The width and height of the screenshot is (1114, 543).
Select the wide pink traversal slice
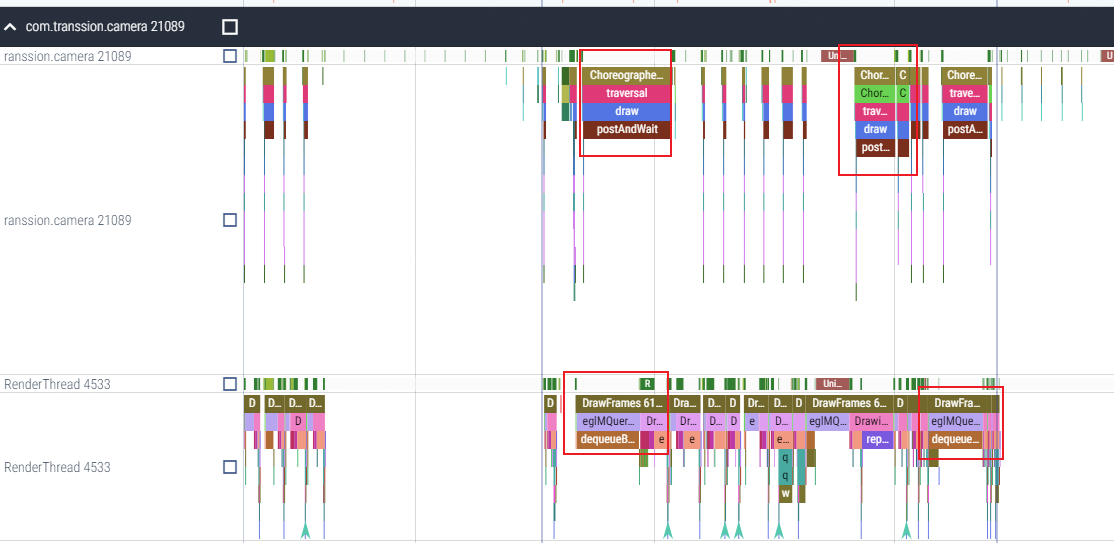(626, 93)
